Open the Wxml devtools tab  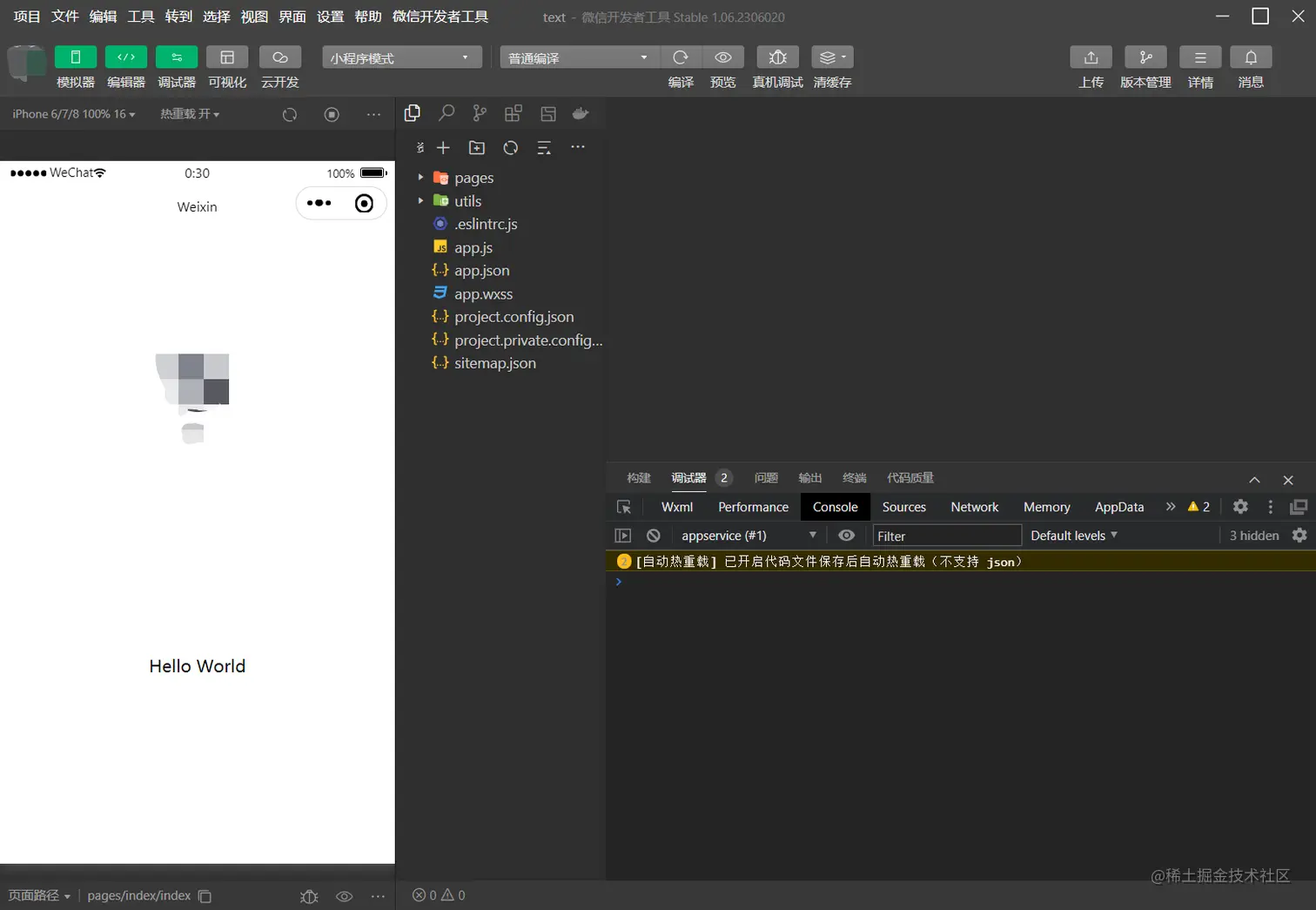point(677,507)
